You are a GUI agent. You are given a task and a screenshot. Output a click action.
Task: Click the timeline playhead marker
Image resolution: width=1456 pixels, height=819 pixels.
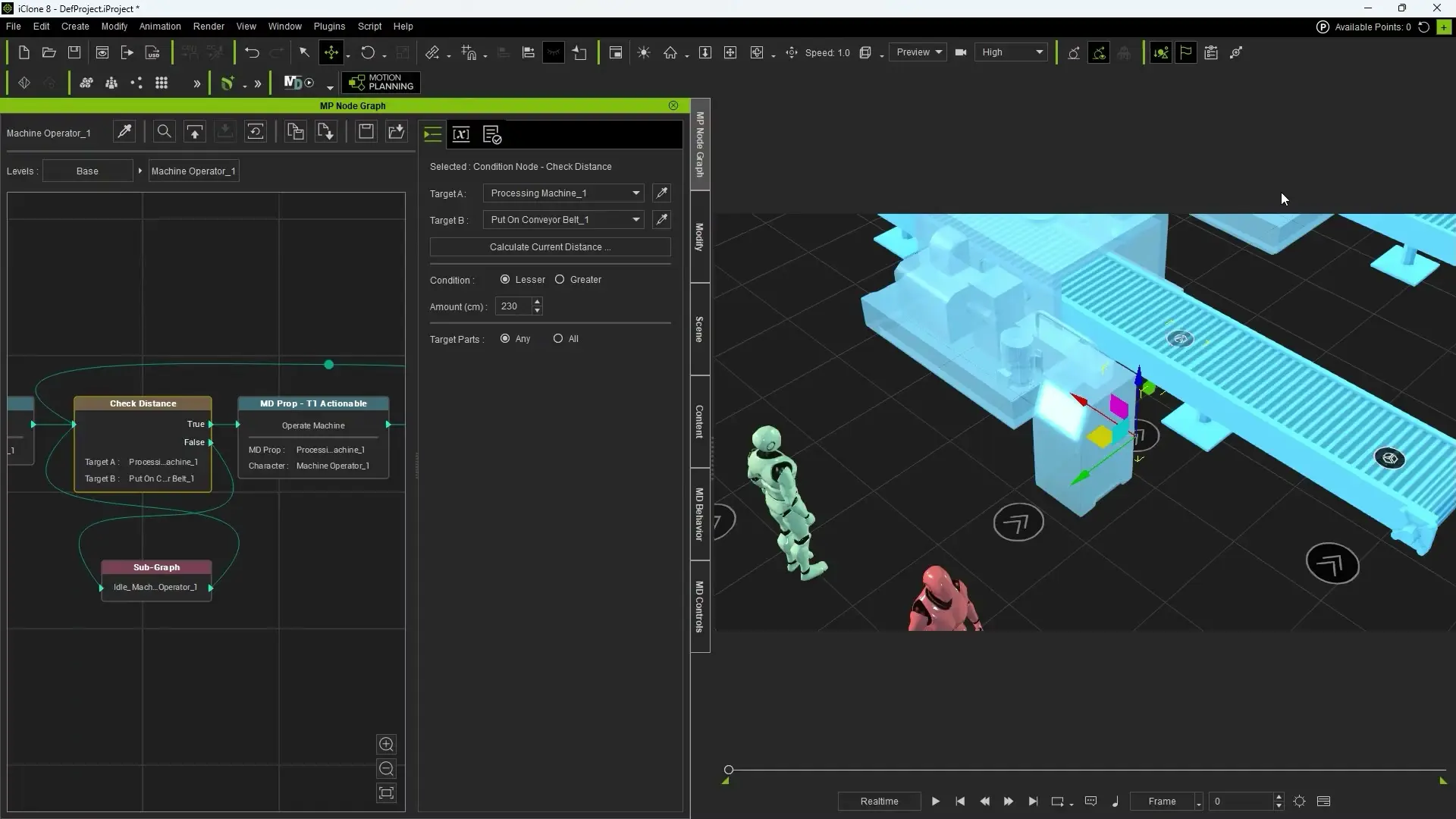(729, 770)
